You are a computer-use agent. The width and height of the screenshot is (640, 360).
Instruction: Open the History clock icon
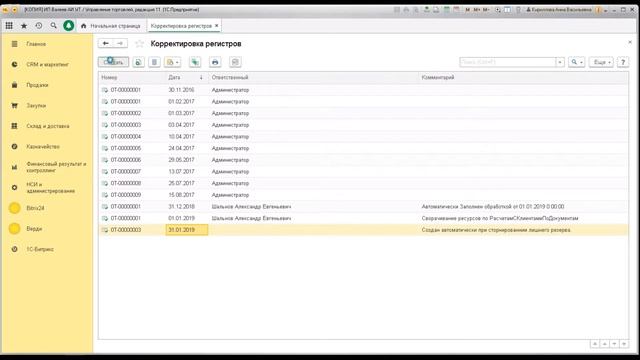coord(39,26)
